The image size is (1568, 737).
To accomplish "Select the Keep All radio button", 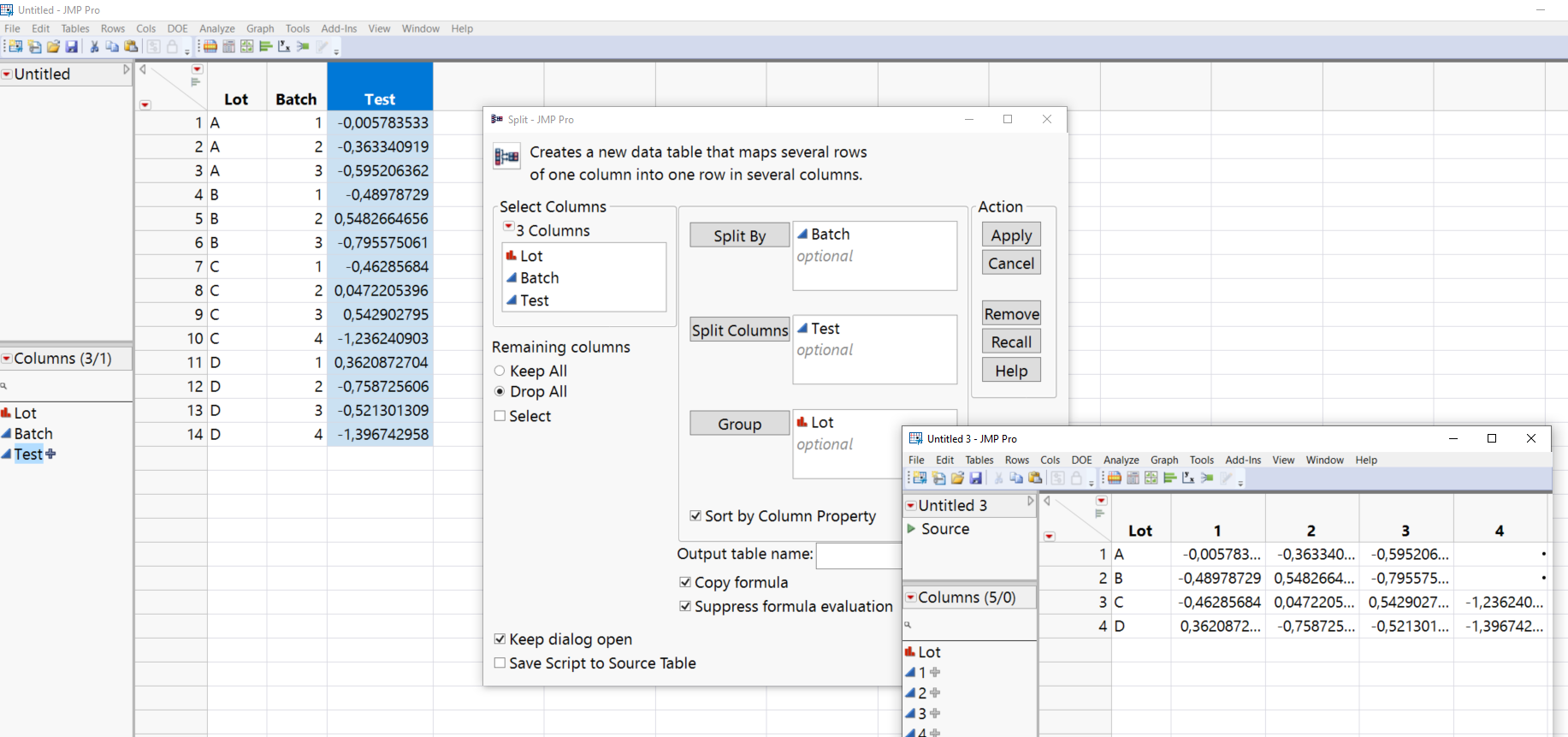I will coord(500,371).
